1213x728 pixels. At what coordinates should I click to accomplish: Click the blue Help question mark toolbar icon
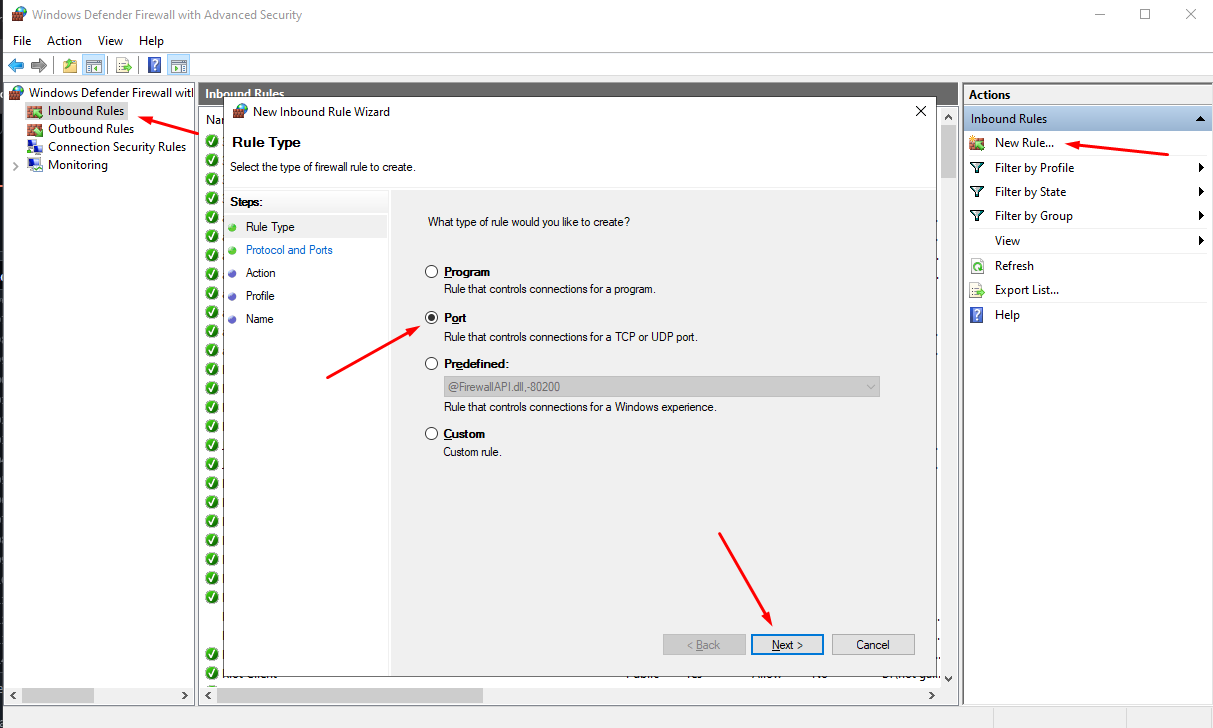click(x=155, y=66)
